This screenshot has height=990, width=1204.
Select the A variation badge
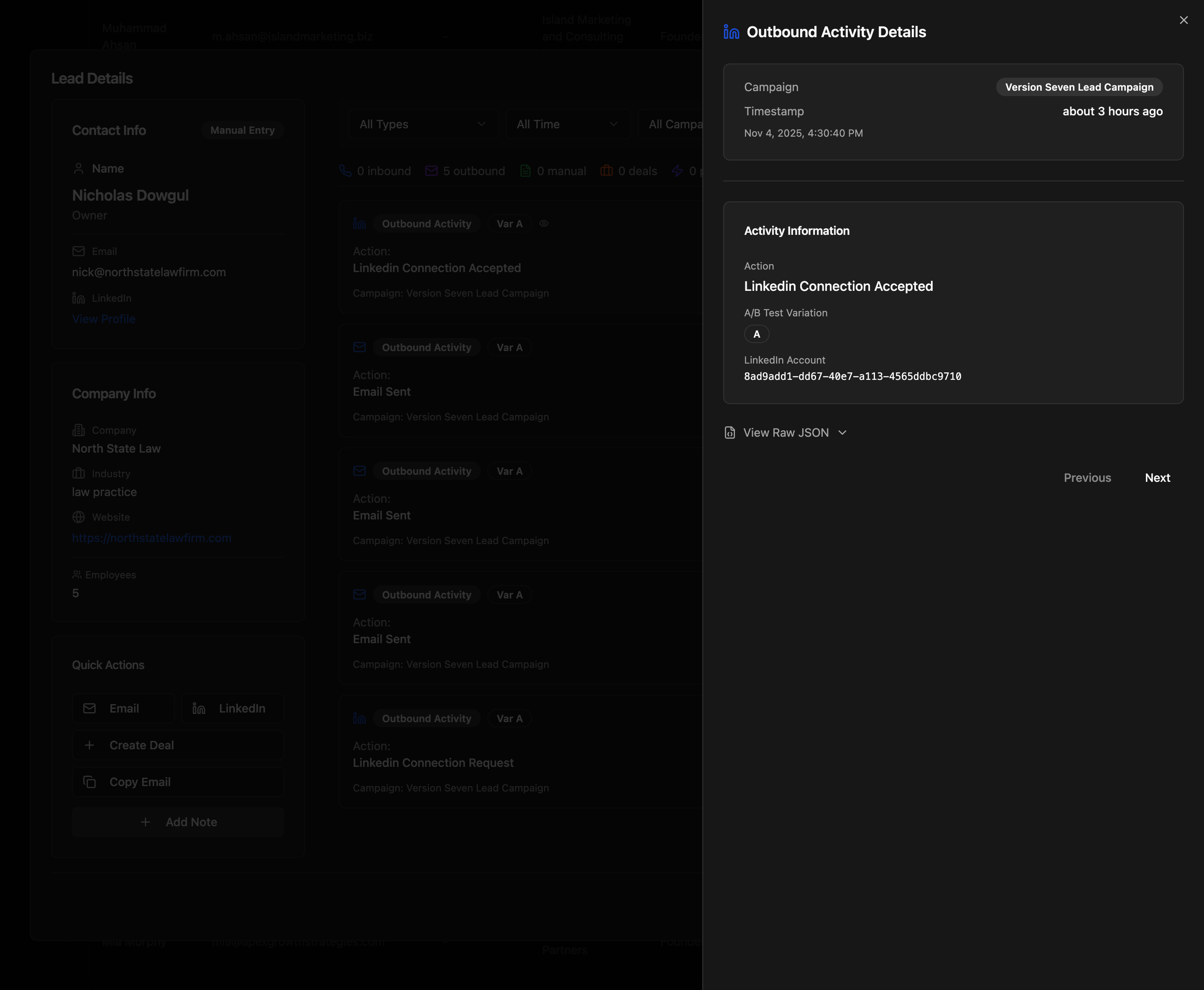tap(756, 334)
